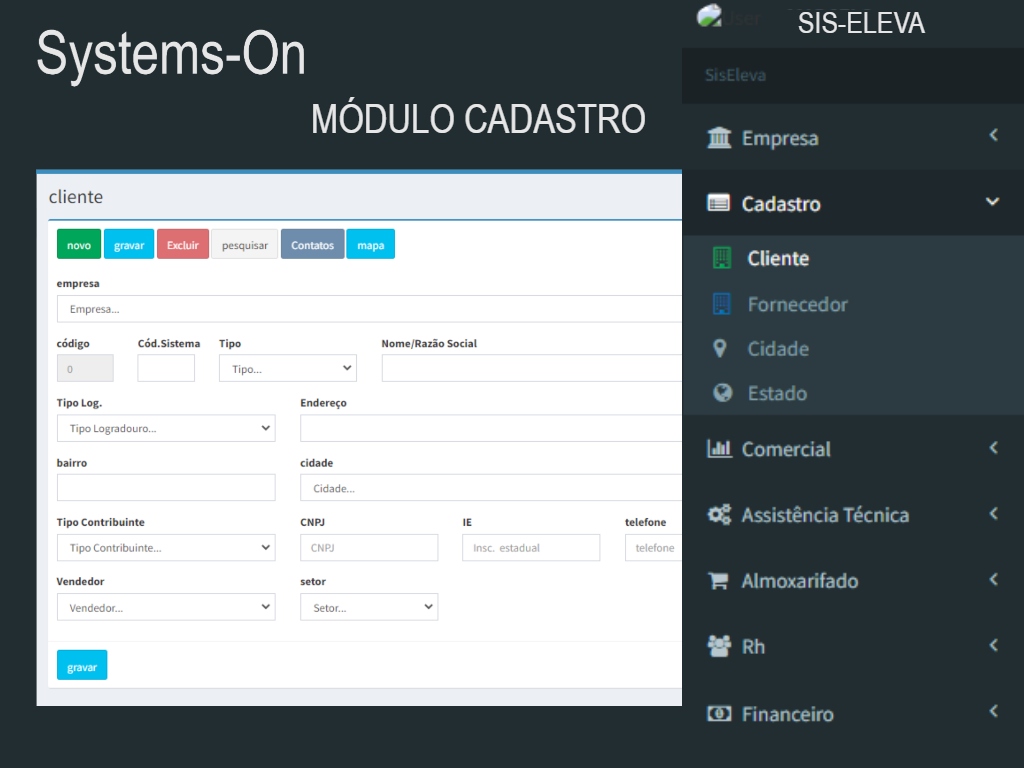This screenshot has height=768, width=1024.
Task: Click the 'Nome/Razão Social' field label
Action: coord(429,344)
